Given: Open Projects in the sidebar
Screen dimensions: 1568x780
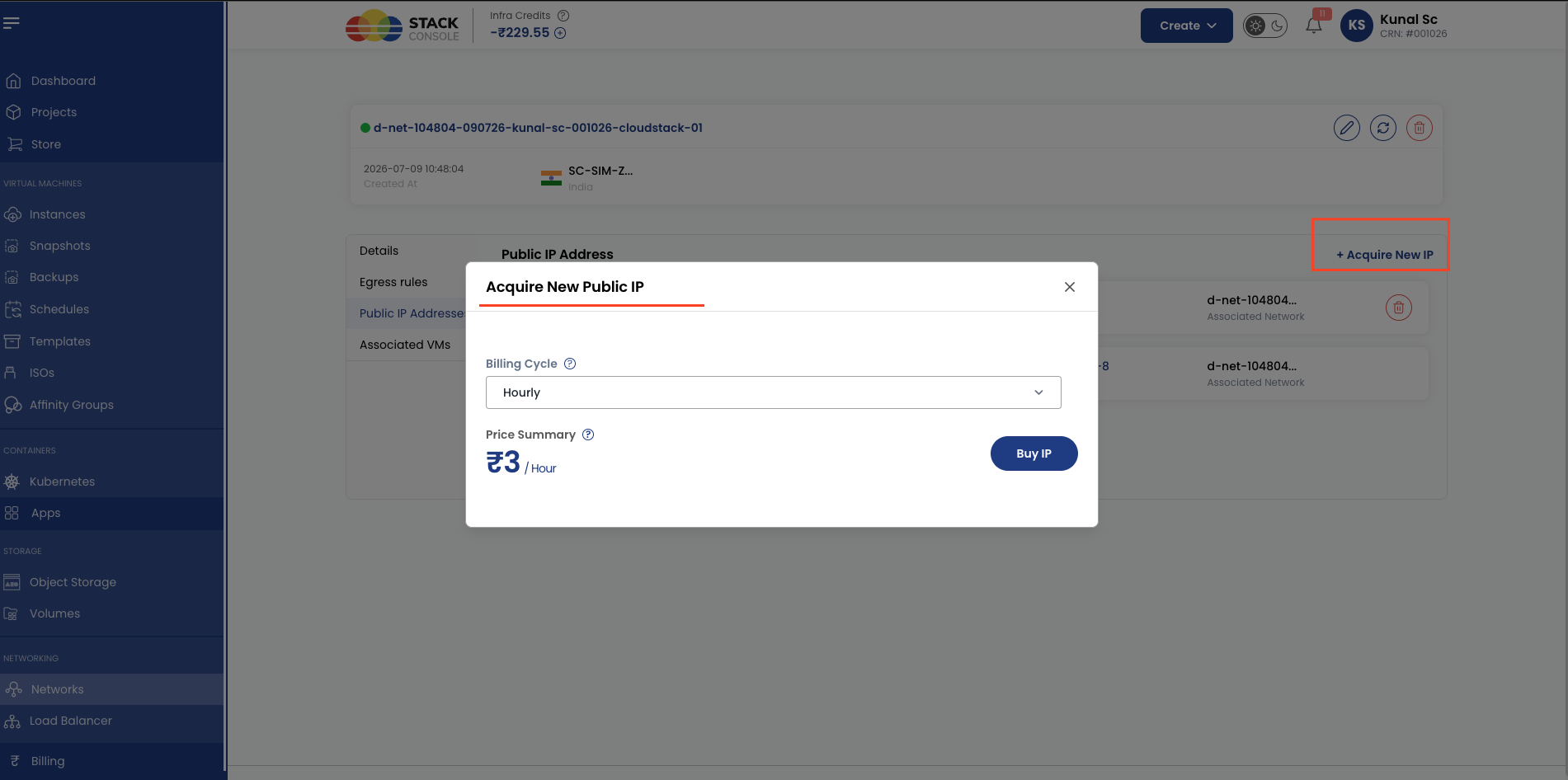Looking at the screenshot, I should [54, 112].
